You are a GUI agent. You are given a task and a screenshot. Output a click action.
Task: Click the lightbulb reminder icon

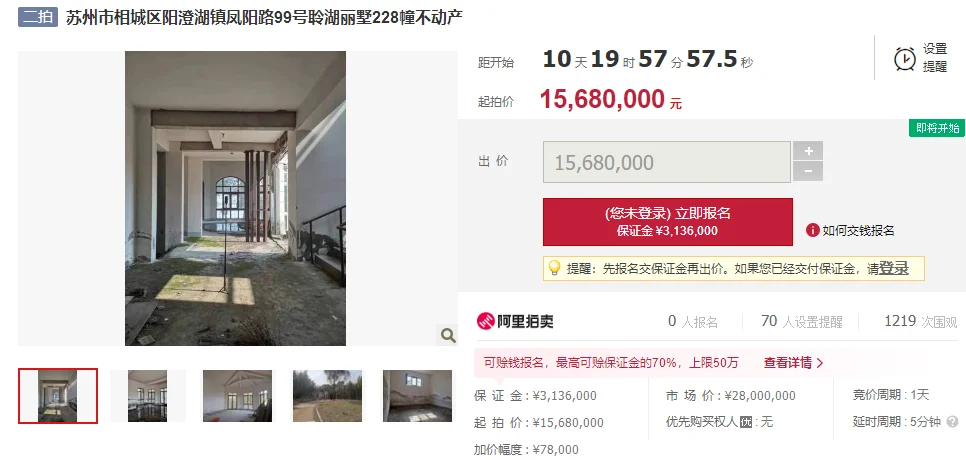tap(554, 268)
